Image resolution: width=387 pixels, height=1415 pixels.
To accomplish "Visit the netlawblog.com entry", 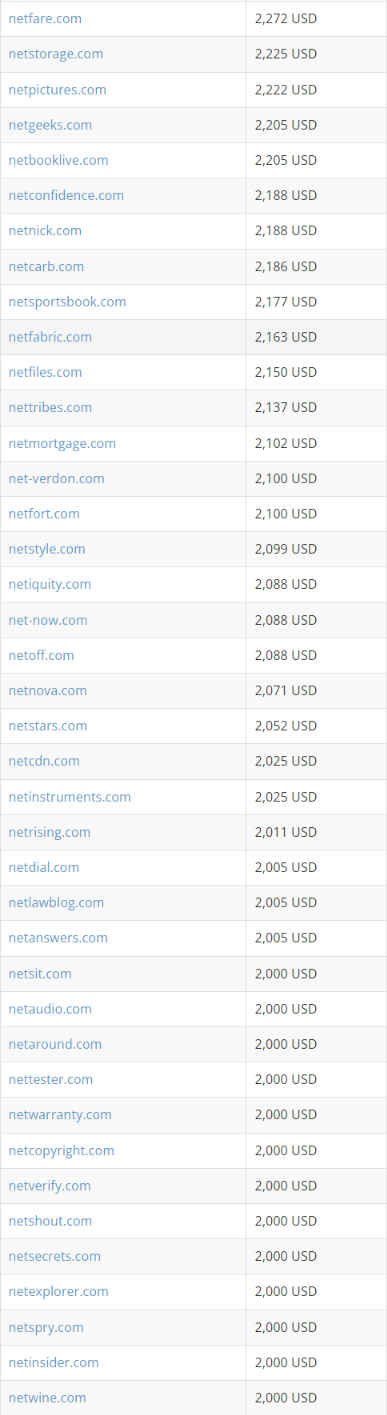I will click(56, 903).
